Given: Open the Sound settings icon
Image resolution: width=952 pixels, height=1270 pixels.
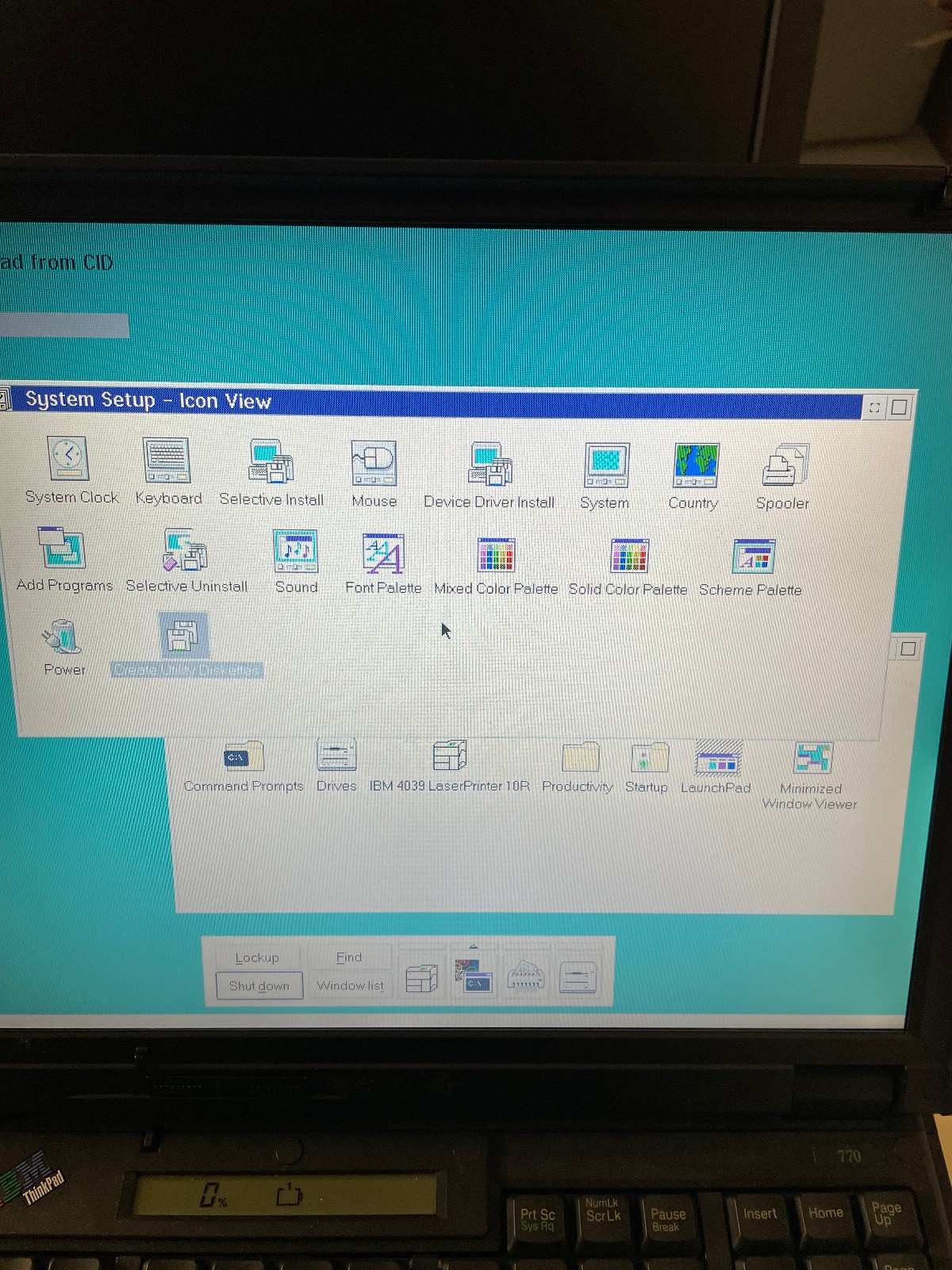Looking at the screenshot, I should (295, 552).
